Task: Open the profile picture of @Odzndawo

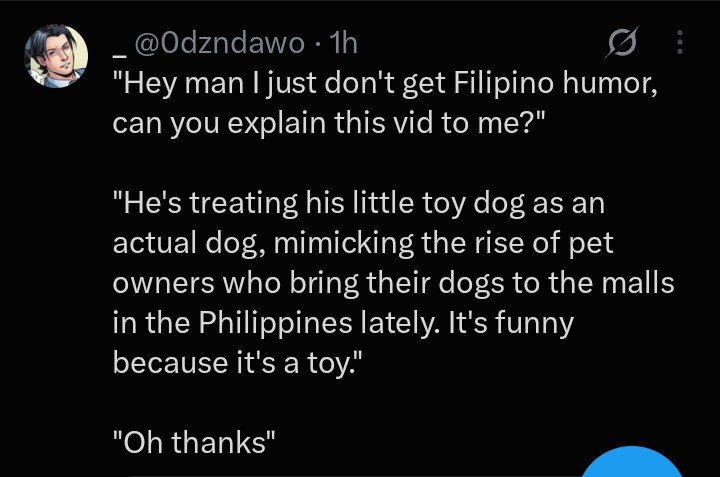Action: pyautogui.click(x=56, y=56)
